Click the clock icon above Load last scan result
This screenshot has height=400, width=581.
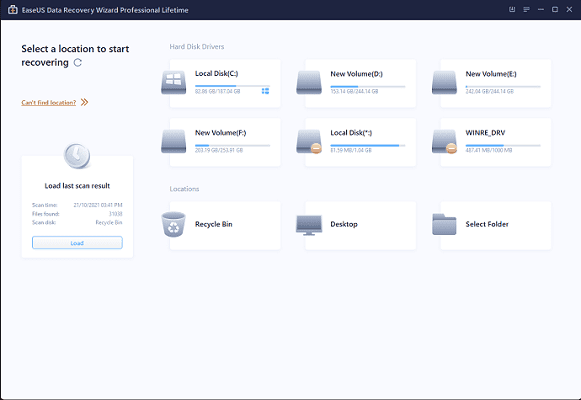pyautogui.click(x=77, y=156)
